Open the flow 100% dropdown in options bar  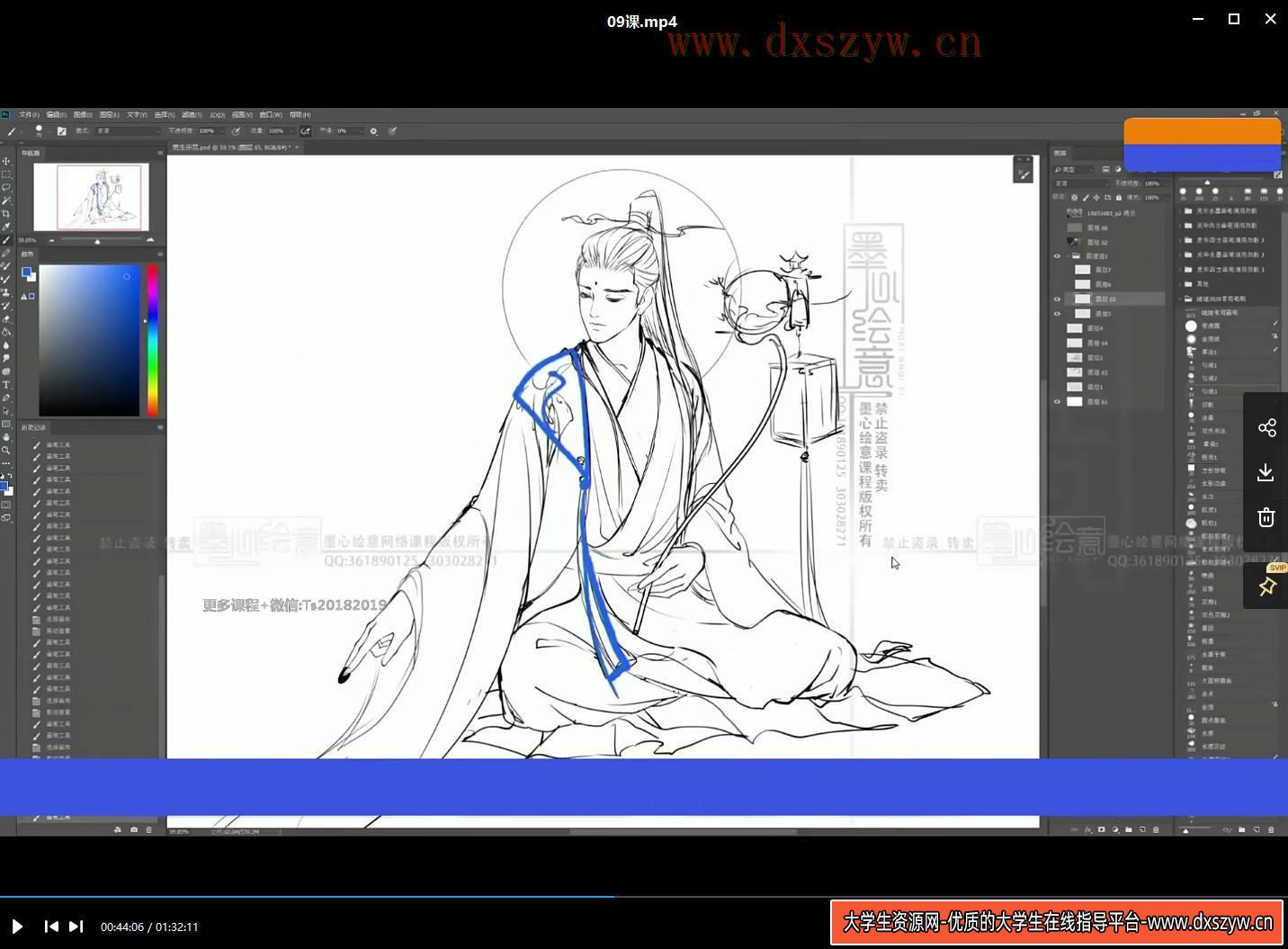[282, 131]
